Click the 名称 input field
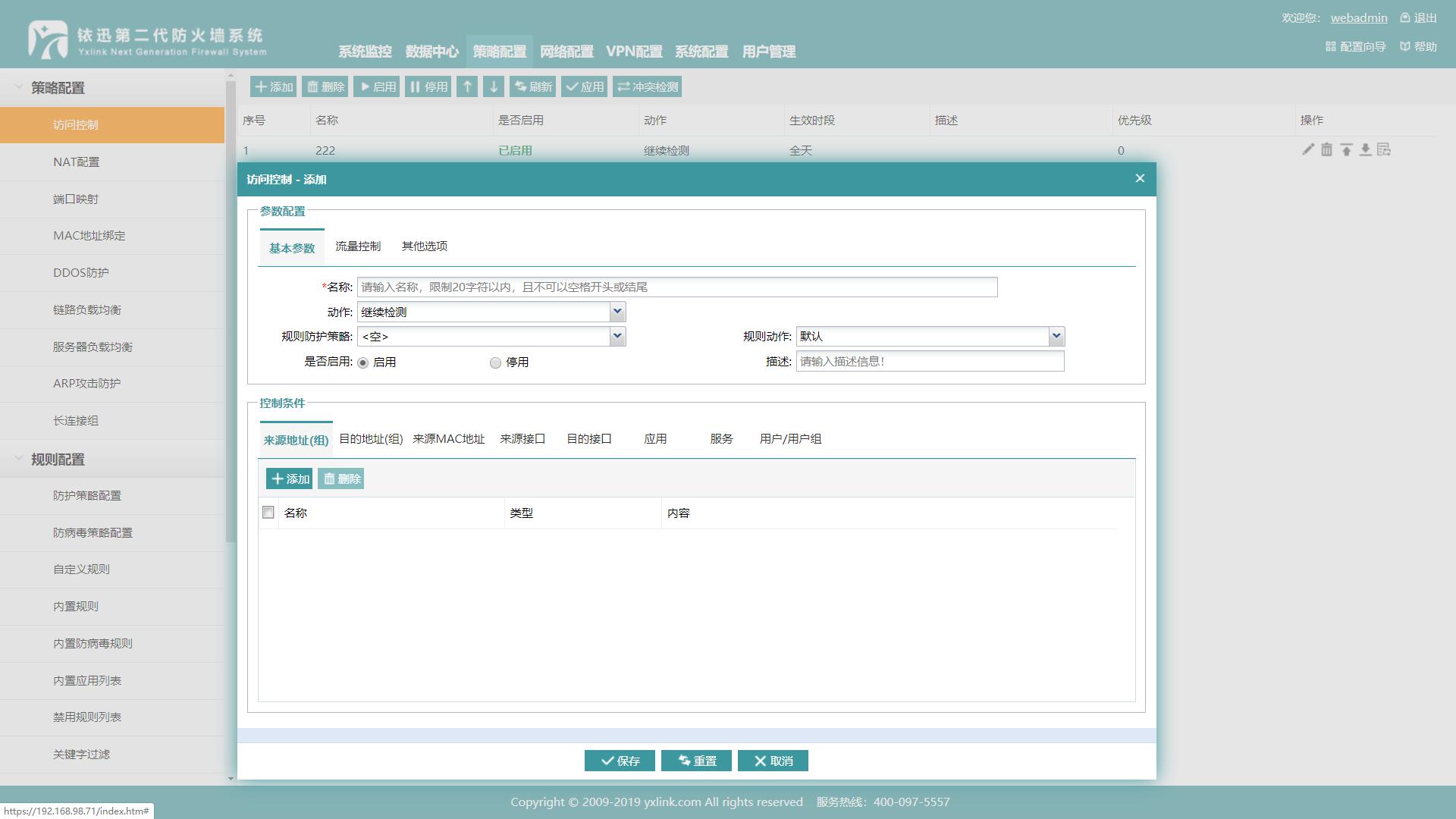 coord(677,287)
